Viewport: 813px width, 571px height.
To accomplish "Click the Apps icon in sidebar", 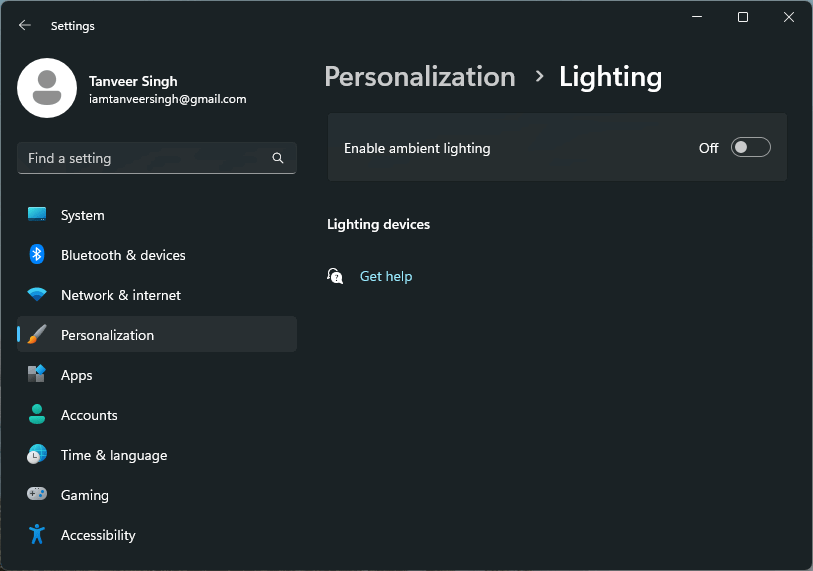I will 37,374.
